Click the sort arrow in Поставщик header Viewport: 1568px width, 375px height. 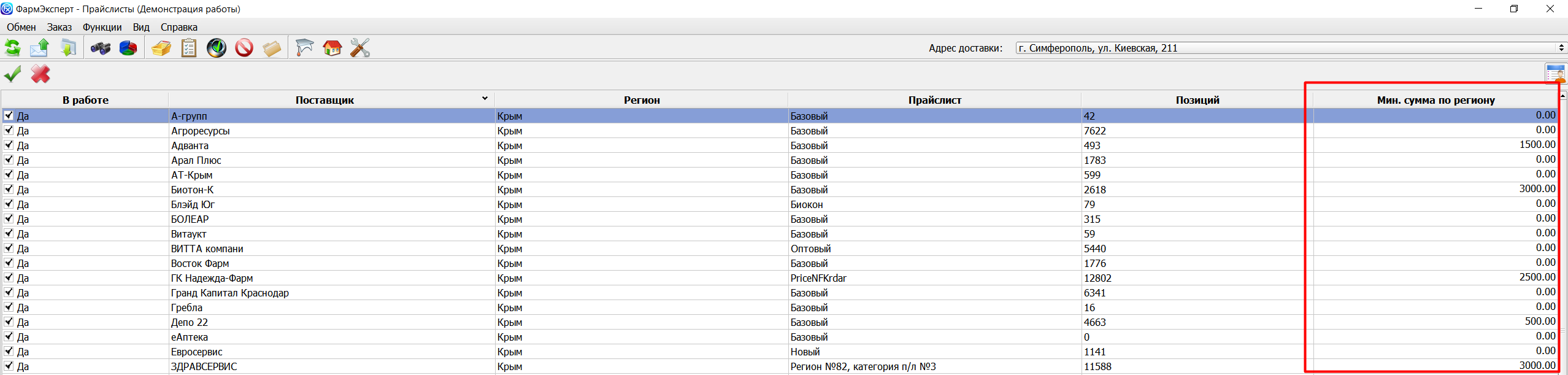tap(485, 99)
